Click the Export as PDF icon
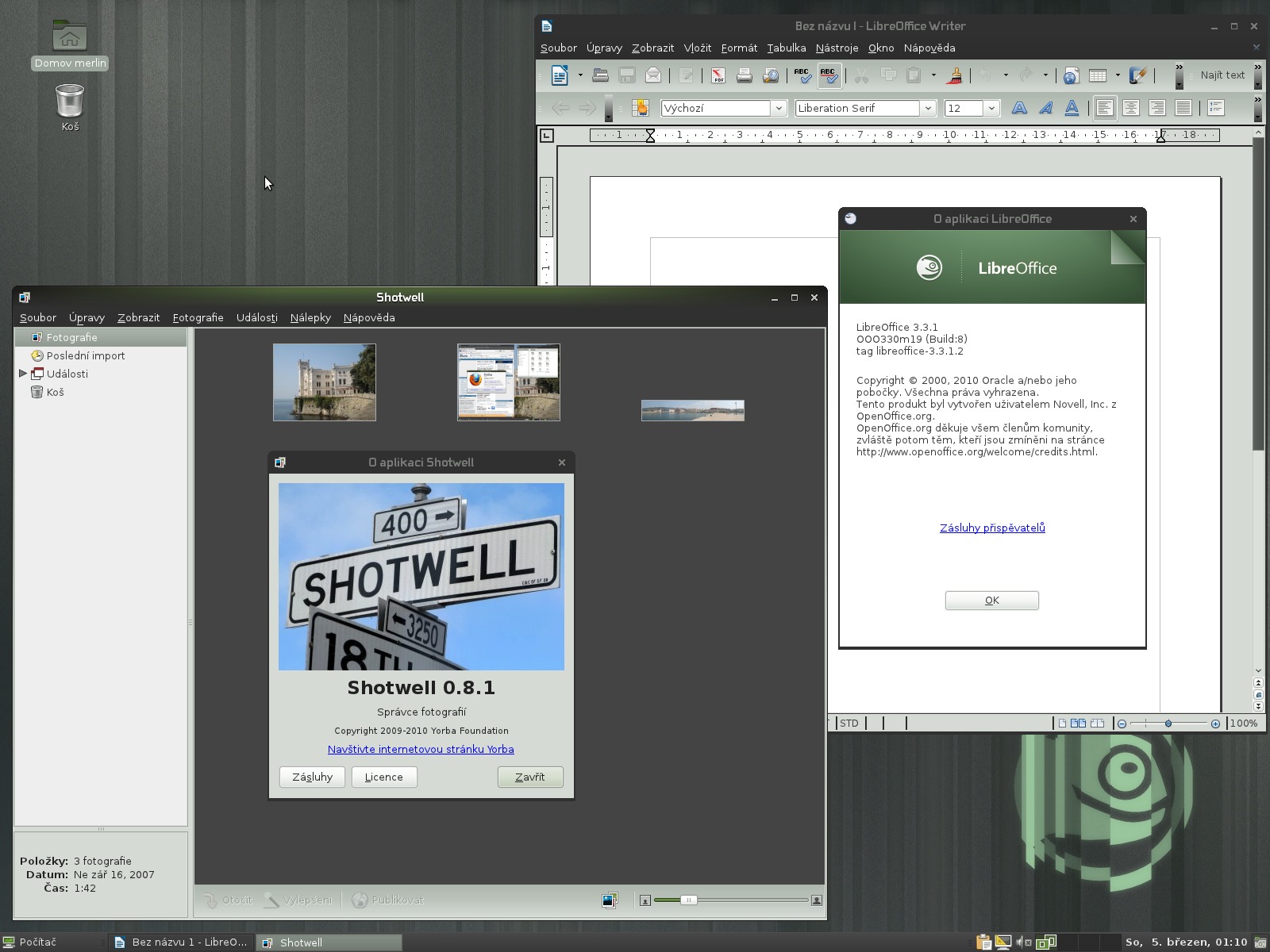This screenshot has height=952, width=1270. click(x=718, y=75)
